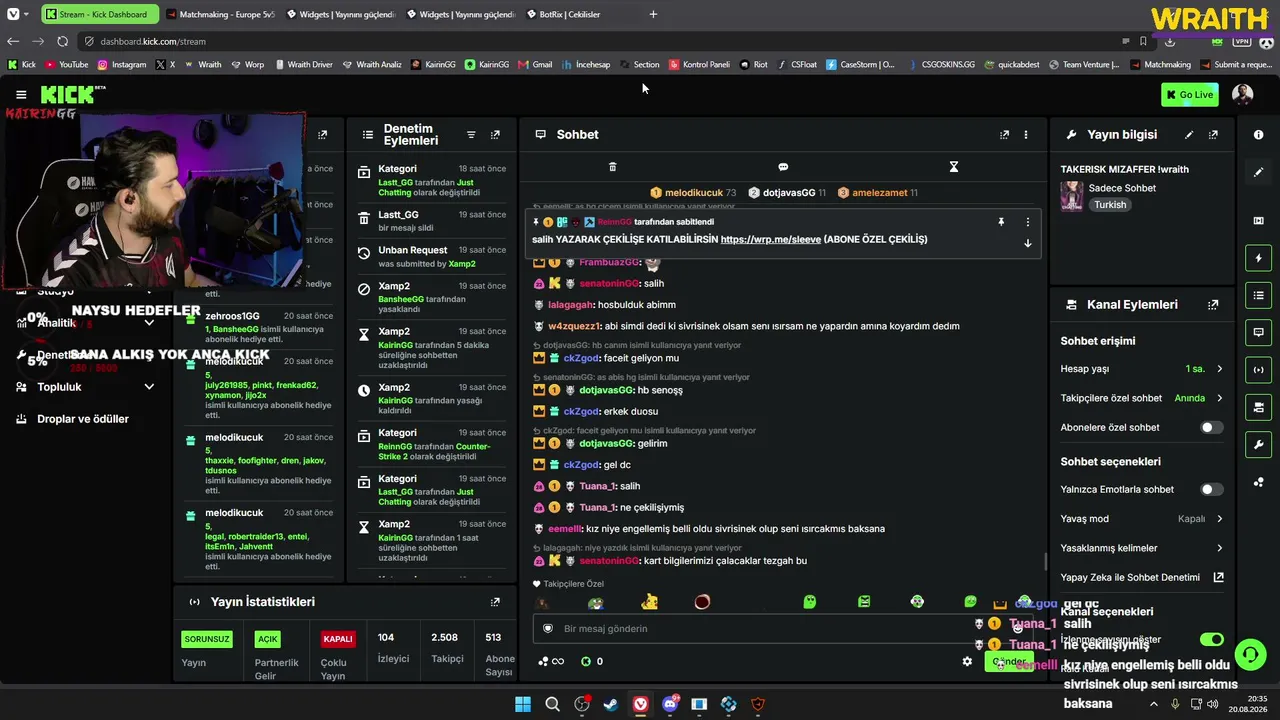Viewport: 1280px width, 720px height.
Task: Pop out the Yayın bilgisi panel
Action: [x=1213, y=134]
